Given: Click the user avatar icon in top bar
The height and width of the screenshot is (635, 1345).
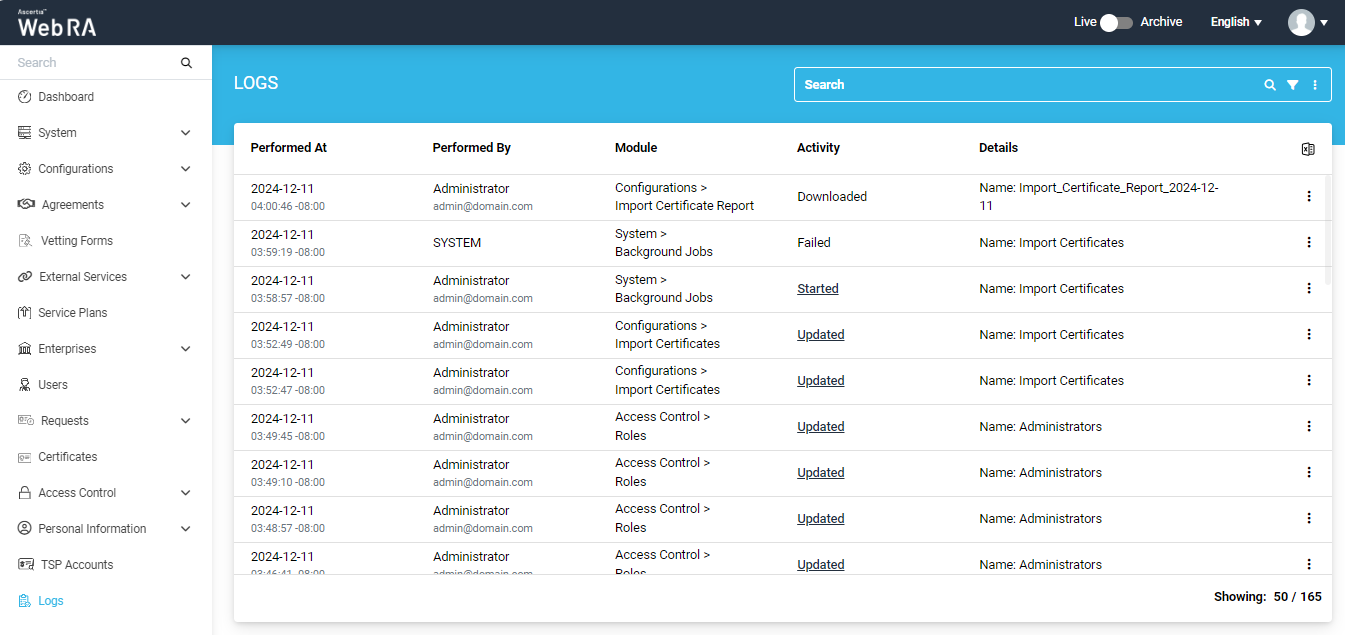Looking at the screenshot, I should click(1301, 22).
